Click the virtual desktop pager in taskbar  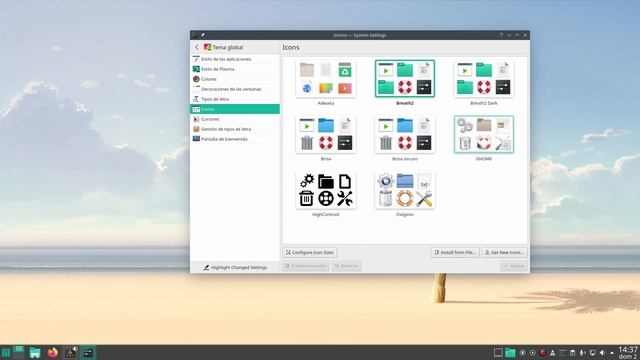[18, 353]
